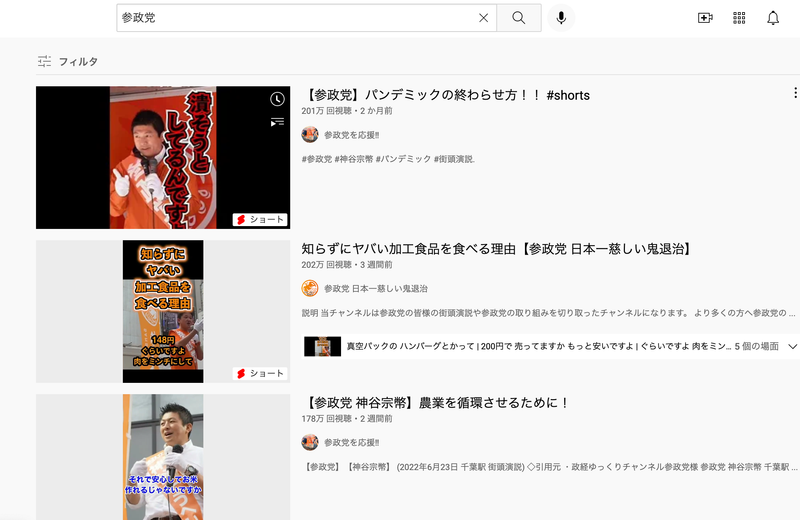The height and width of the screenshot is (520, 800).
Task: Click hashtag description #参政党 #神谷宗幣
Action: coord(388,159)
